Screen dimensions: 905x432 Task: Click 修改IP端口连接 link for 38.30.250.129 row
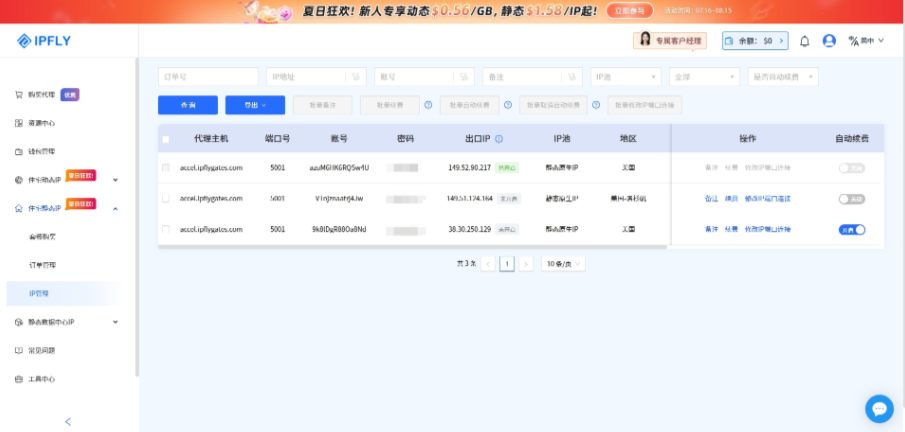coord(768,229)
